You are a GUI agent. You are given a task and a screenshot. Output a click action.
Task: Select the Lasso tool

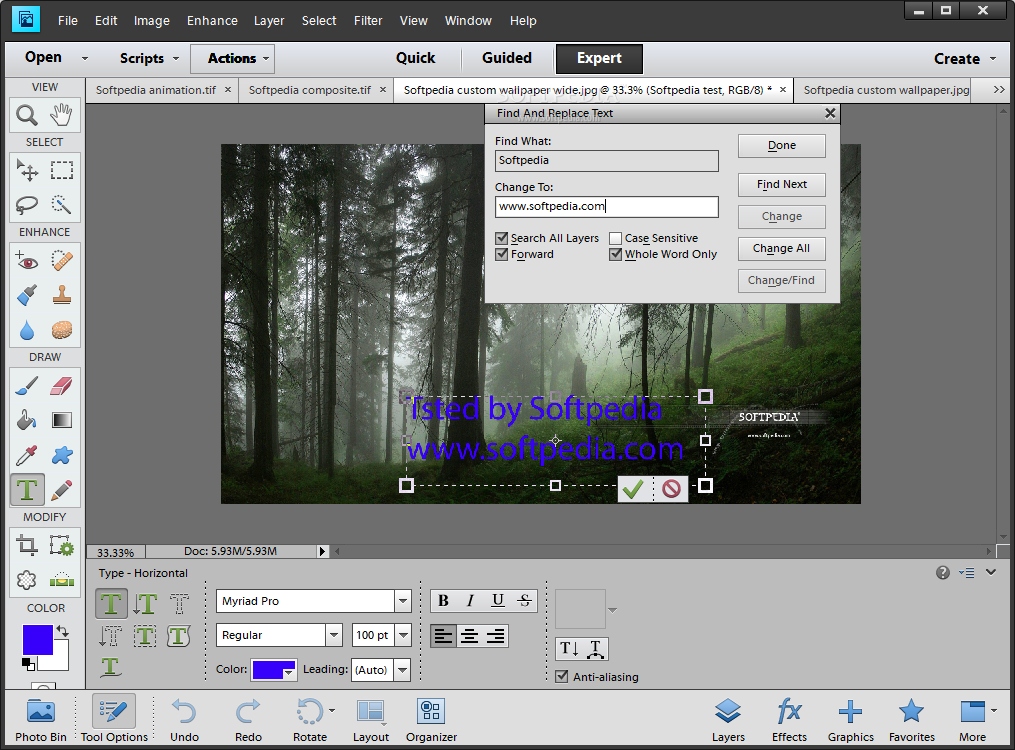pos(27,204)
